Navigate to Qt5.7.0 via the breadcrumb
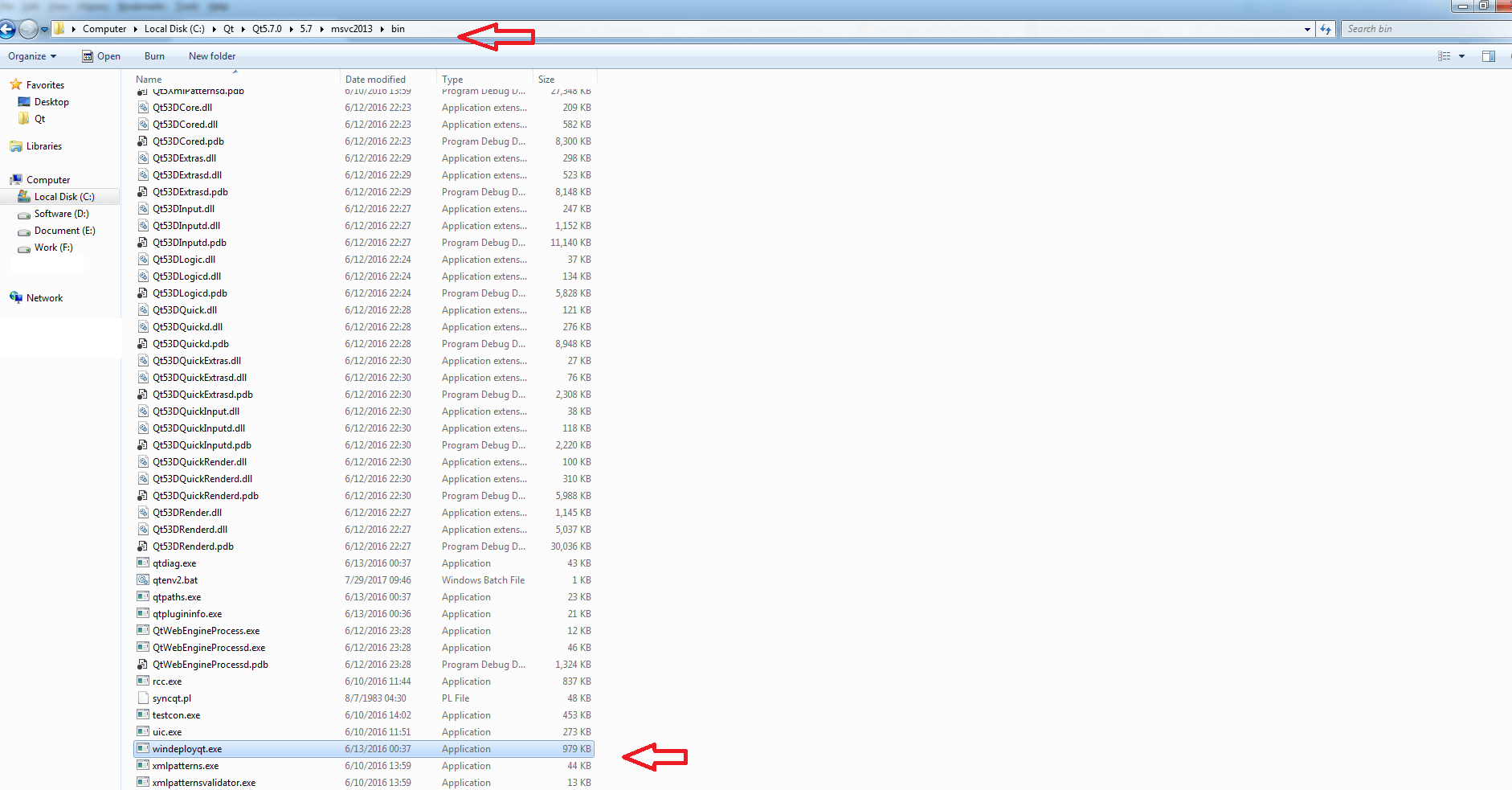Viewport: 1512px width, 790px height. coord(266,28)
